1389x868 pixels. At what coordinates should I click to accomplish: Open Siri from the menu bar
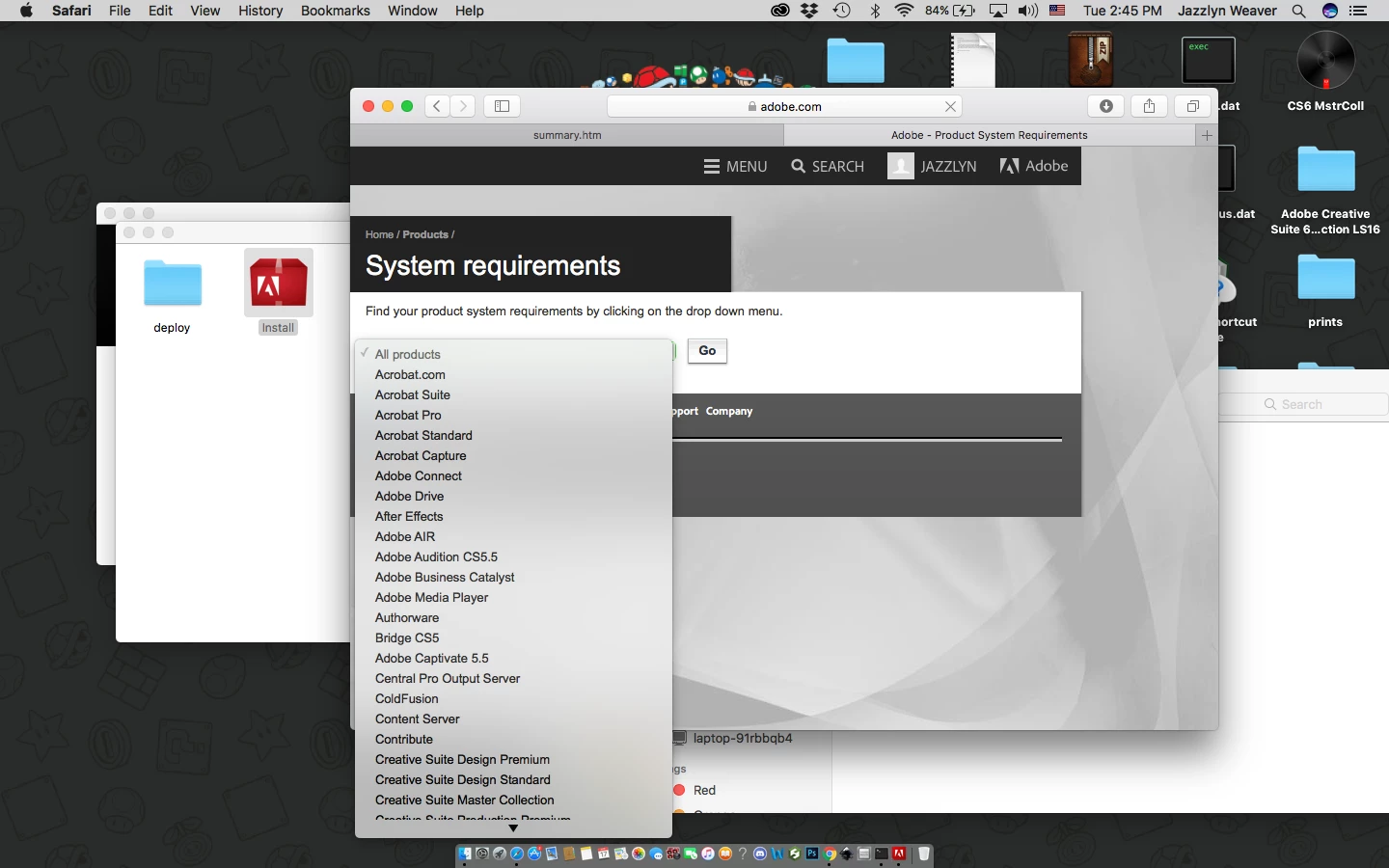[1330, 11]
